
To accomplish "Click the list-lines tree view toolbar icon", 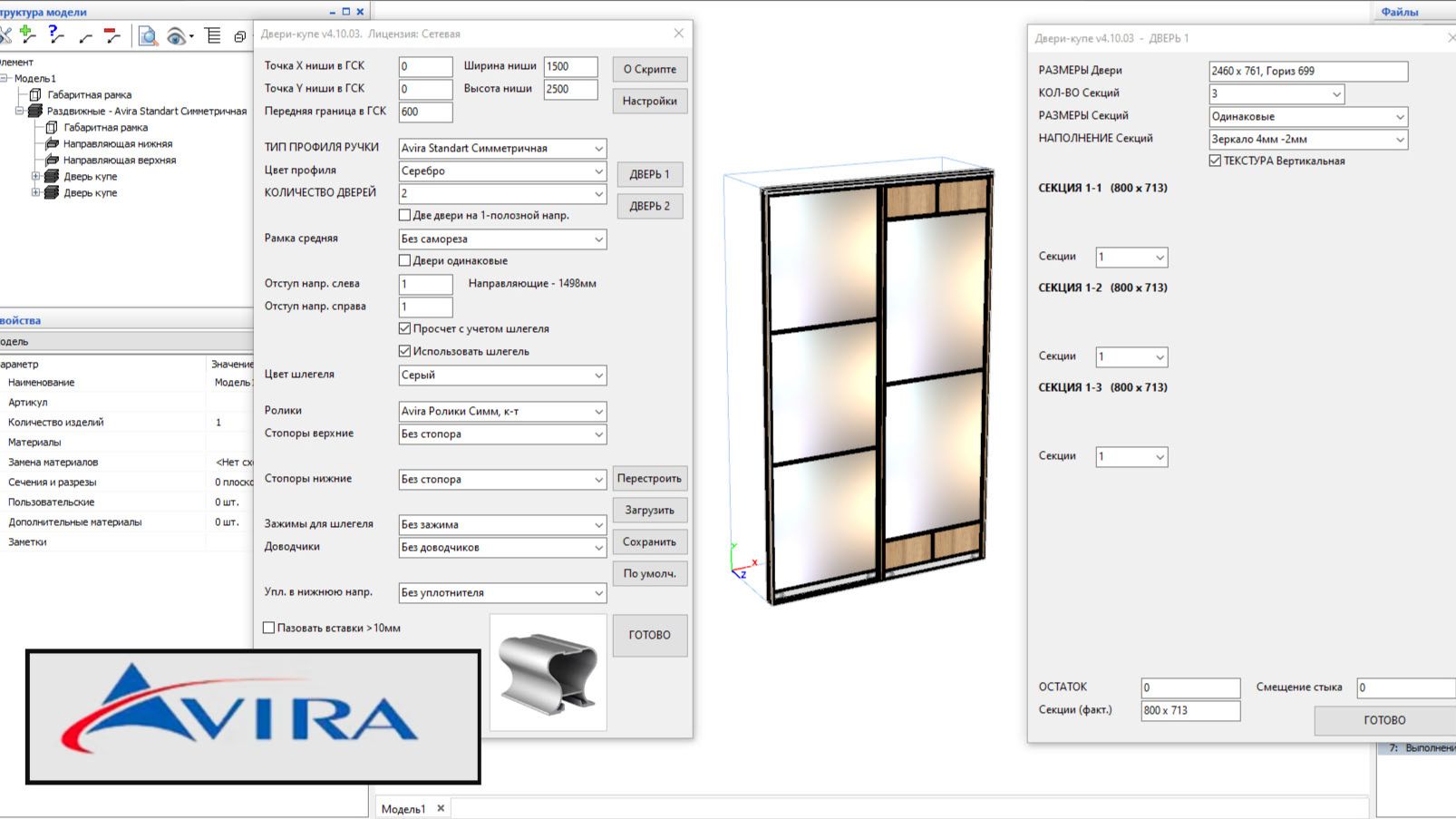I will [x=213, y=35].
